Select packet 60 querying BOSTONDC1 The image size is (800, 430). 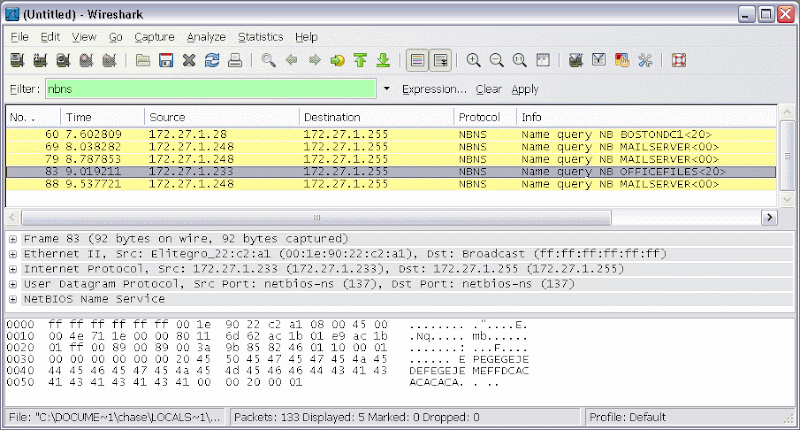[391, 134]
